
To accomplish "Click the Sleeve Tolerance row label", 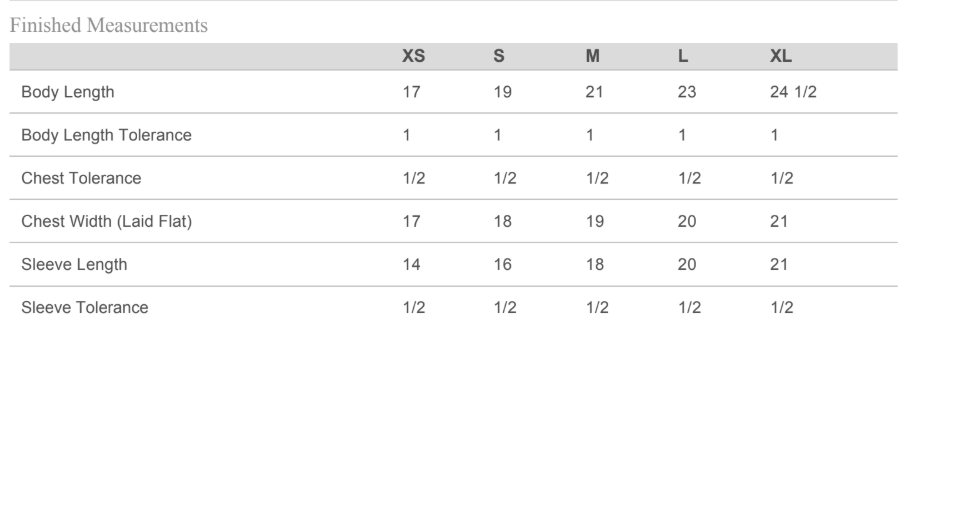I will click(x=85, y=308).
